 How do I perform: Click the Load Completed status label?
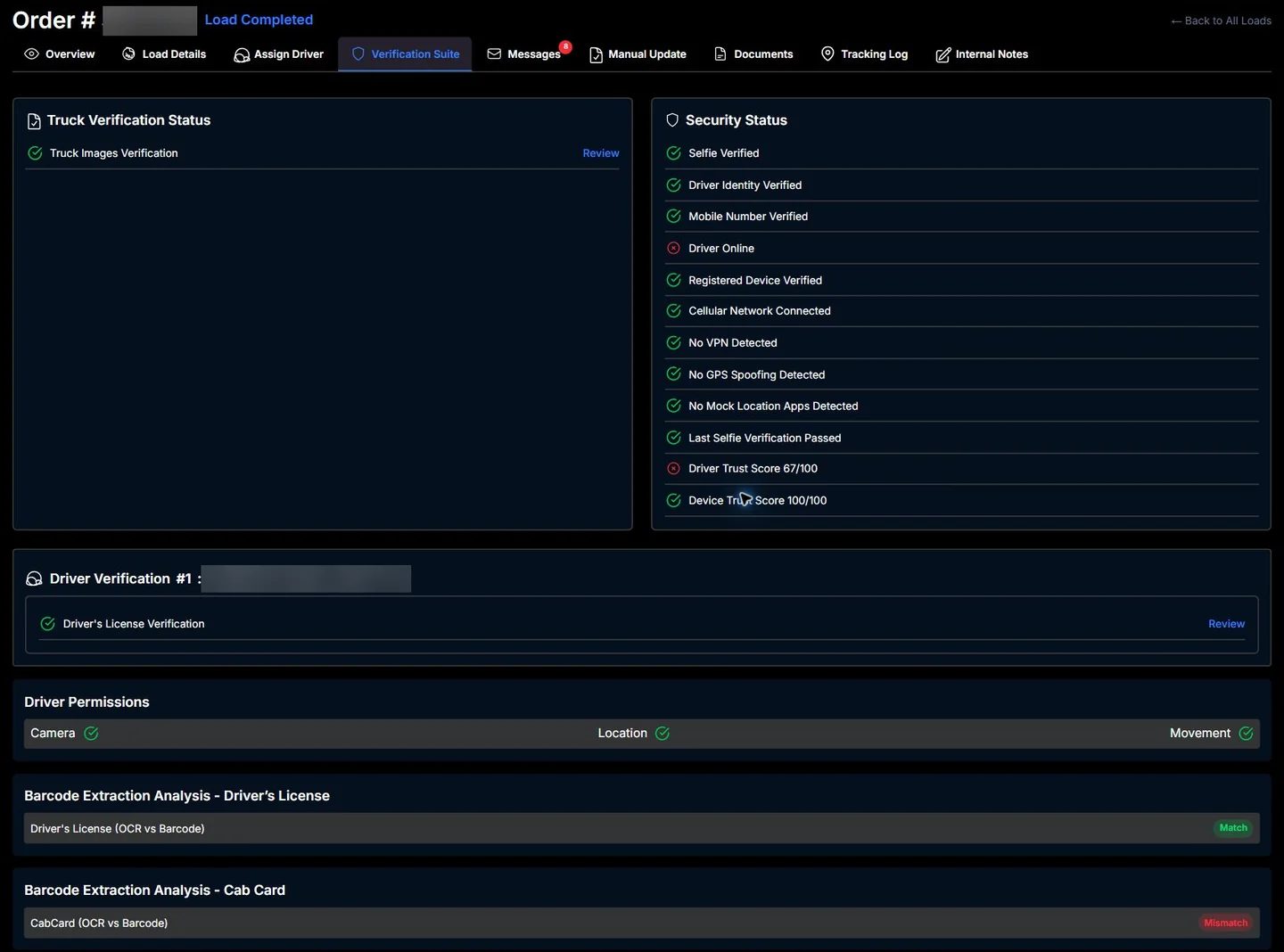pyautogui.click(x=259, y=20)
